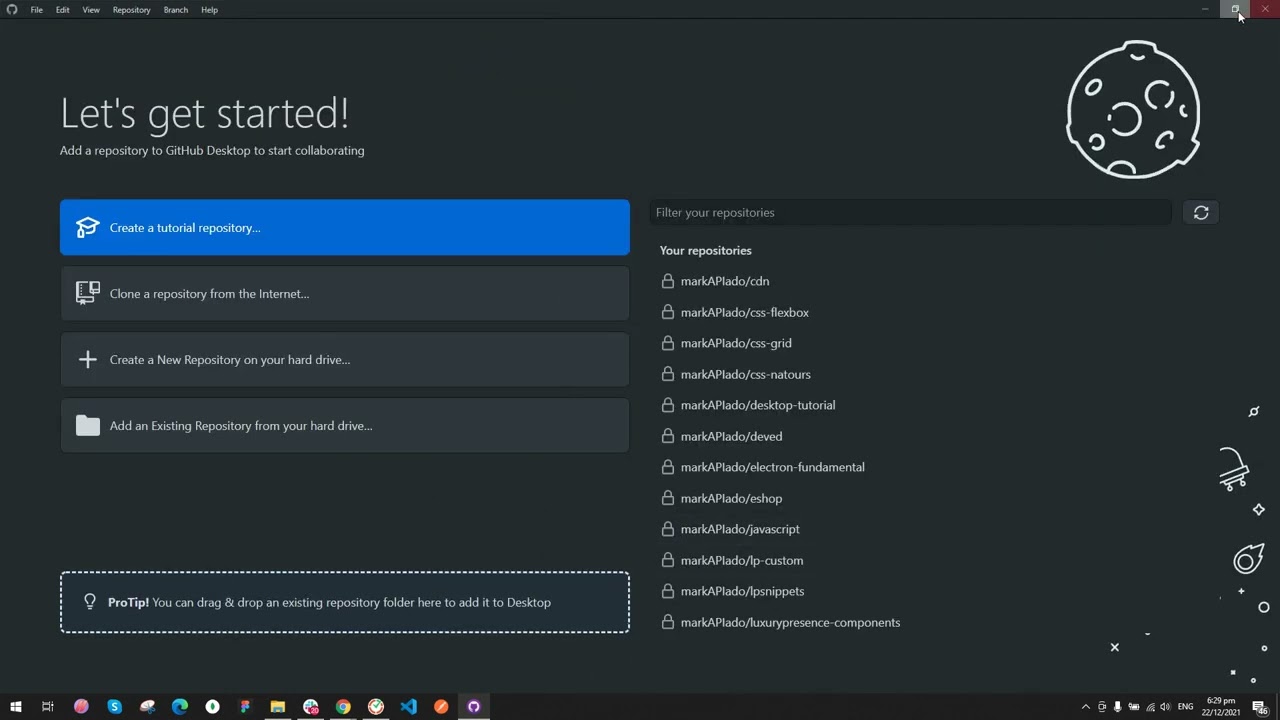Open the Branch menu

[x=175, y=10]
